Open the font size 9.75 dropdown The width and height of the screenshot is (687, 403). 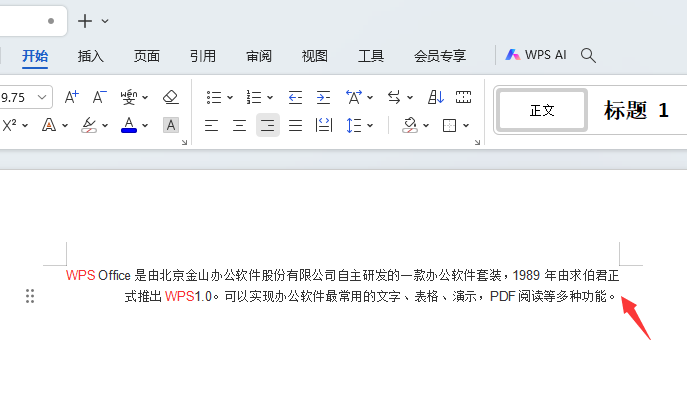click(42, 97)
